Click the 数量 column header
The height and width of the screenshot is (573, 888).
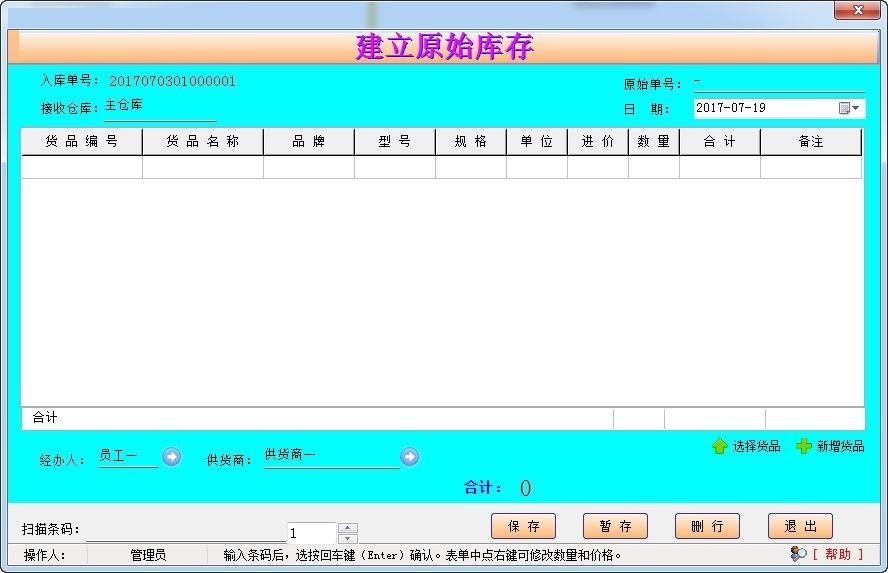tap(654, 142)
